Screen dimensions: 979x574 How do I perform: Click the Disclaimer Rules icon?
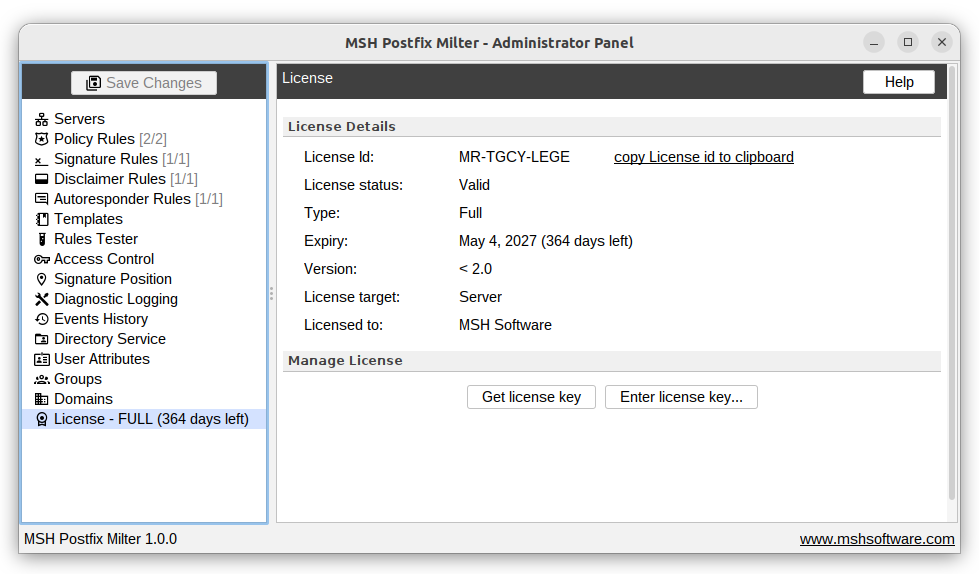[x=41, y=179]
